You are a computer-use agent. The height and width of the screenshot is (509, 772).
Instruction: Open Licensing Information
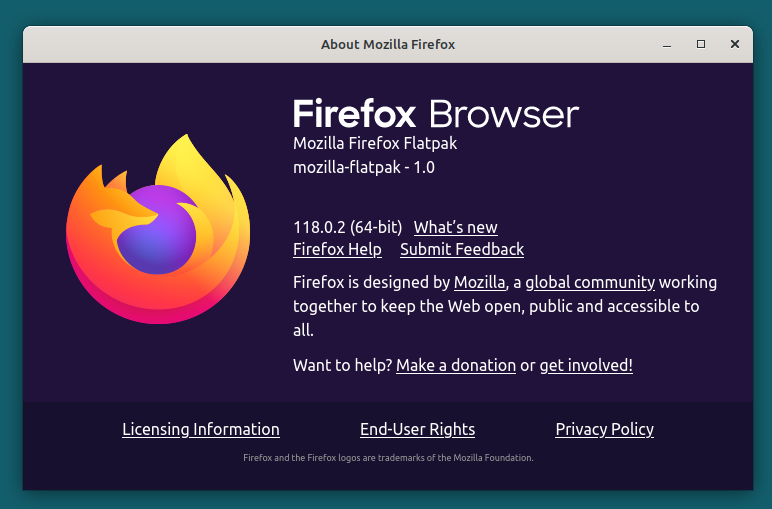pos(201,429)
